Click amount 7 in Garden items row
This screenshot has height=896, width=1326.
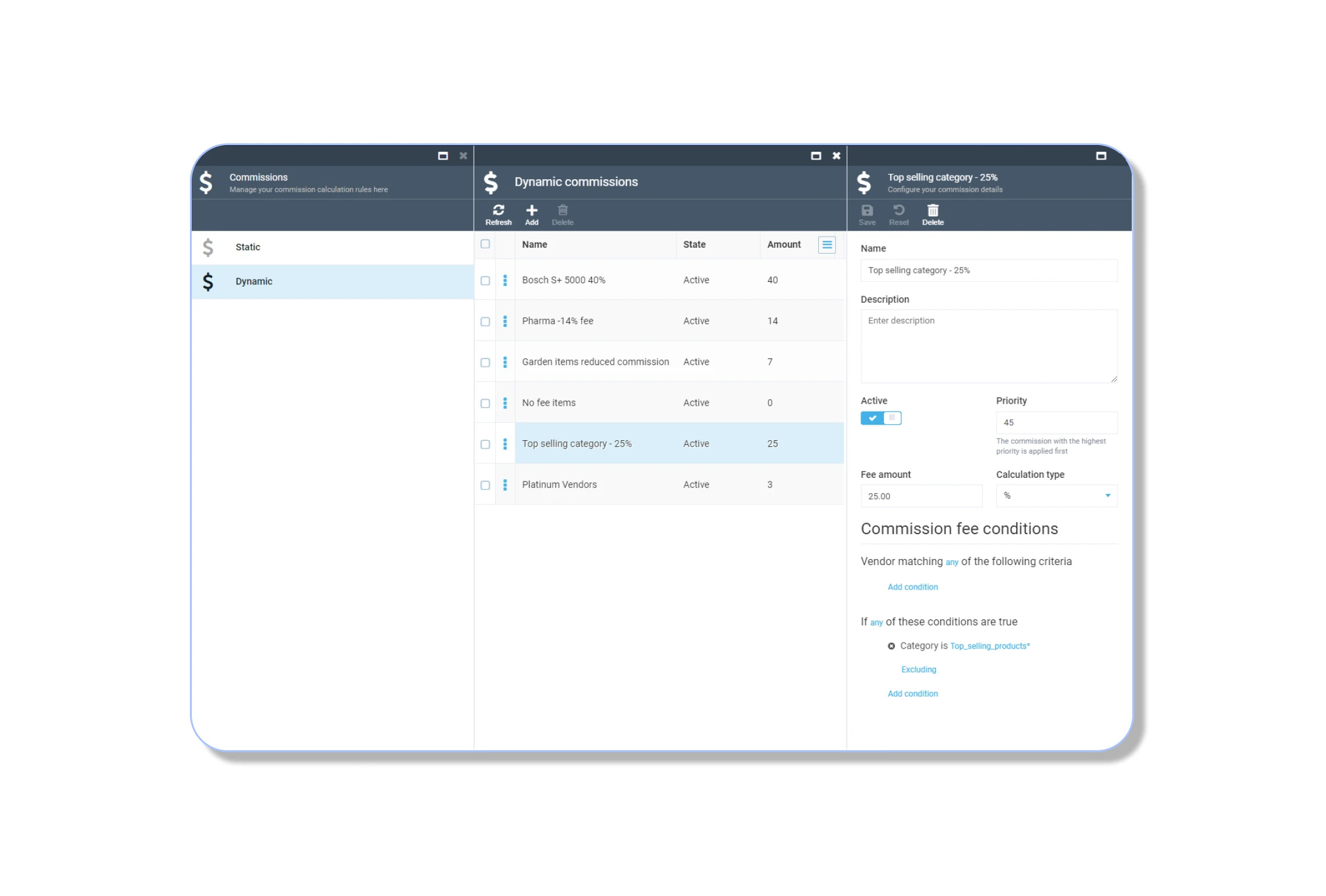pos(770,362)
